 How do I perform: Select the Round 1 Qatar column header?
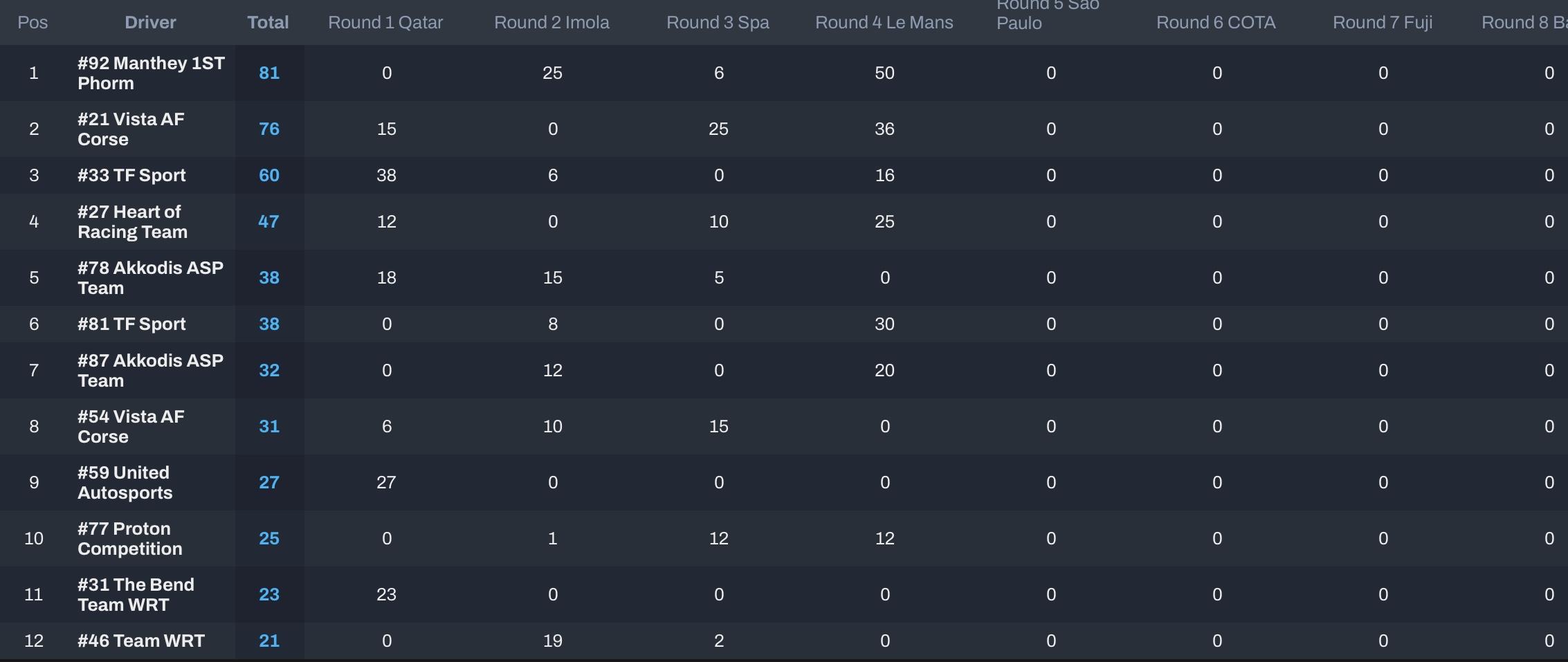click(385, 22)
